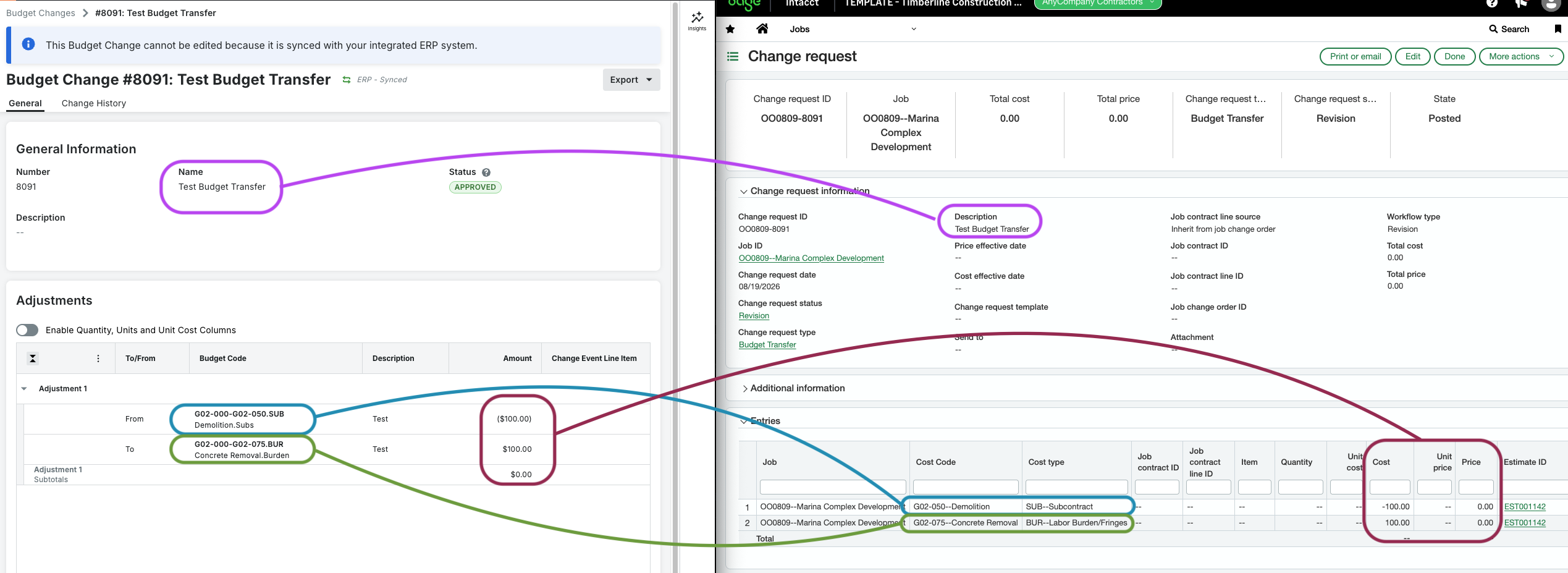Click the Change Event Line Item column header
The width and height of the screenshot is (1568, 573).
(594, 359)
